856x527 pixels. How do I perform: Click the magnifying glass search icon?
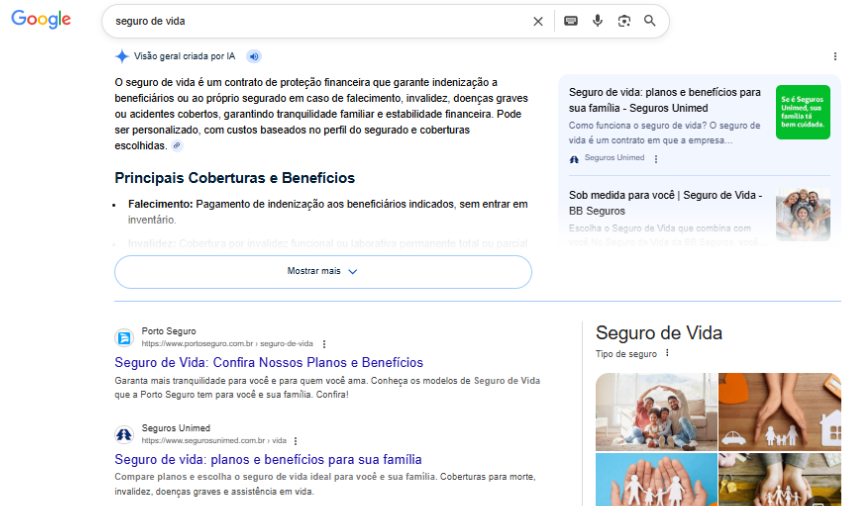pyautogui.click(x=650, y=21)
